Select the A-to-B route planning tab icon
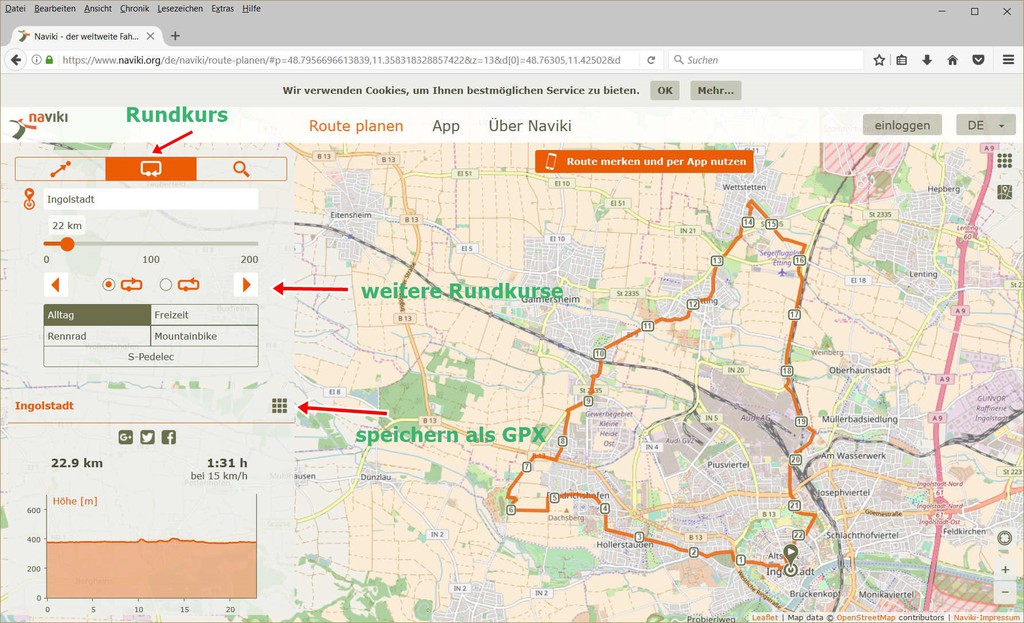The width and height of the screenshot is (1024, 623). pyautogui.click(x=60, y=169)
